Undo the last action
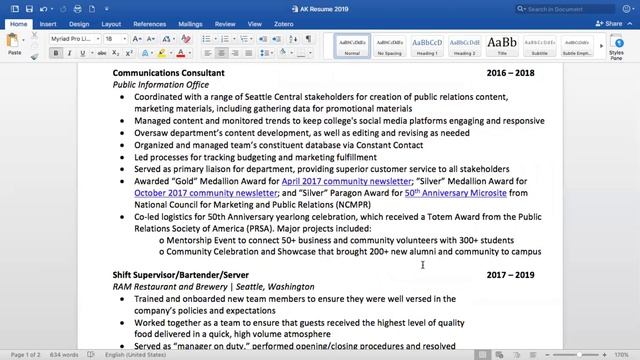 tap(43, 9)
